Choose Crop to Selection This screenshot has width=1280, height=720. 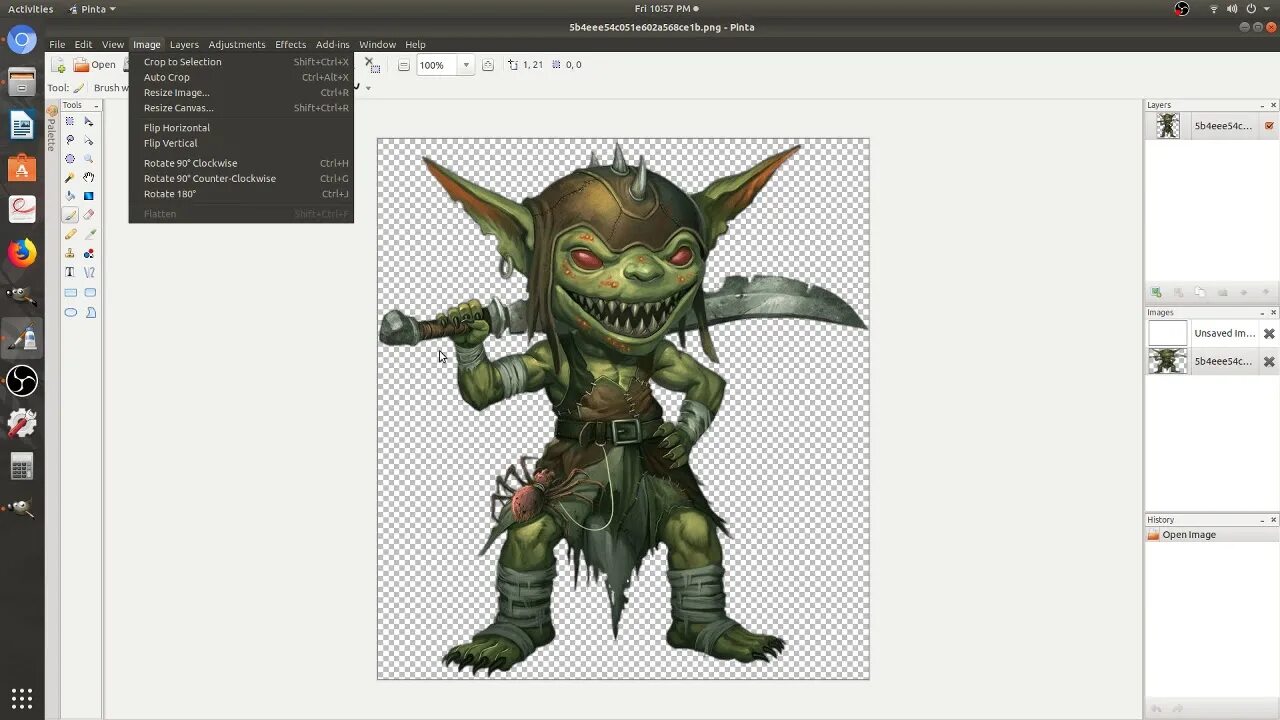[241, 62]
